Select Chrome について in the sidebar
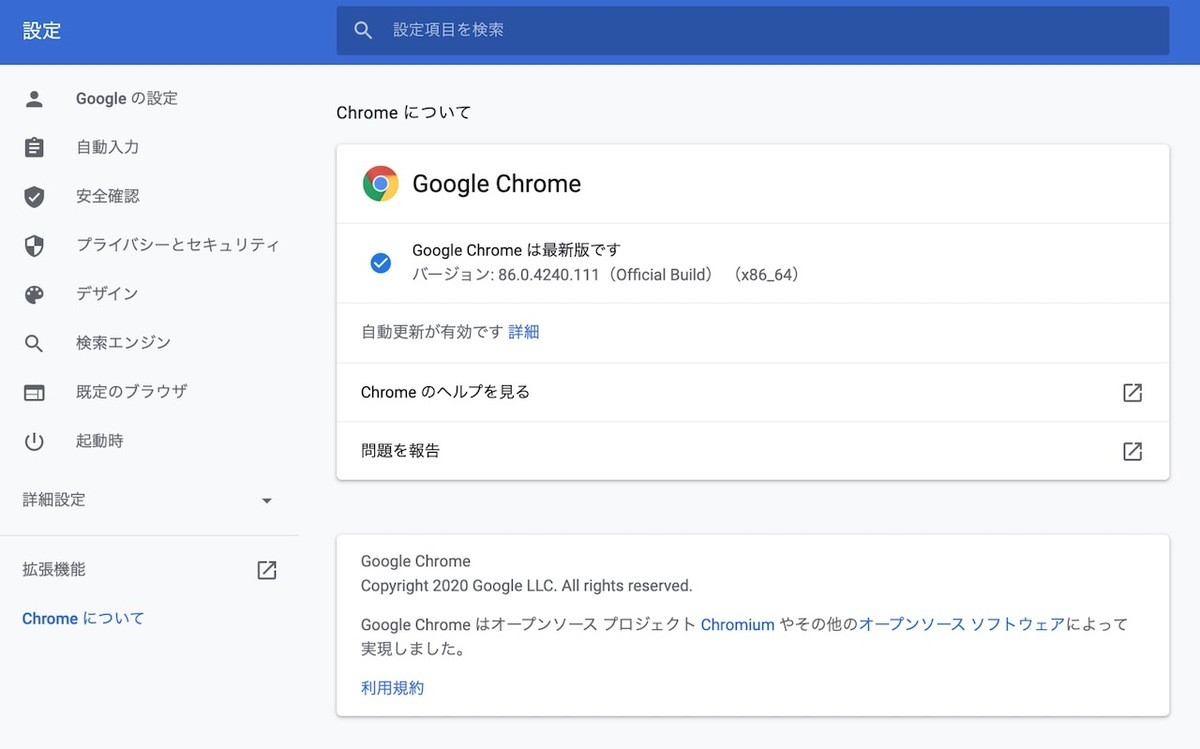 coord(83,619)
